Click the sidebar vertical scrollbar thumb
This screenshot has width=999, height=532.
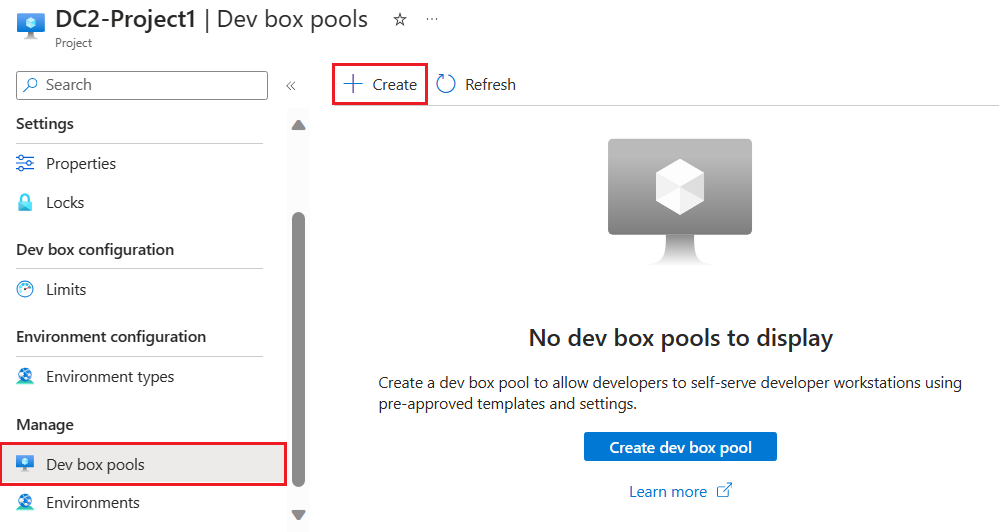pyautogui.click(x=298, y=349)
